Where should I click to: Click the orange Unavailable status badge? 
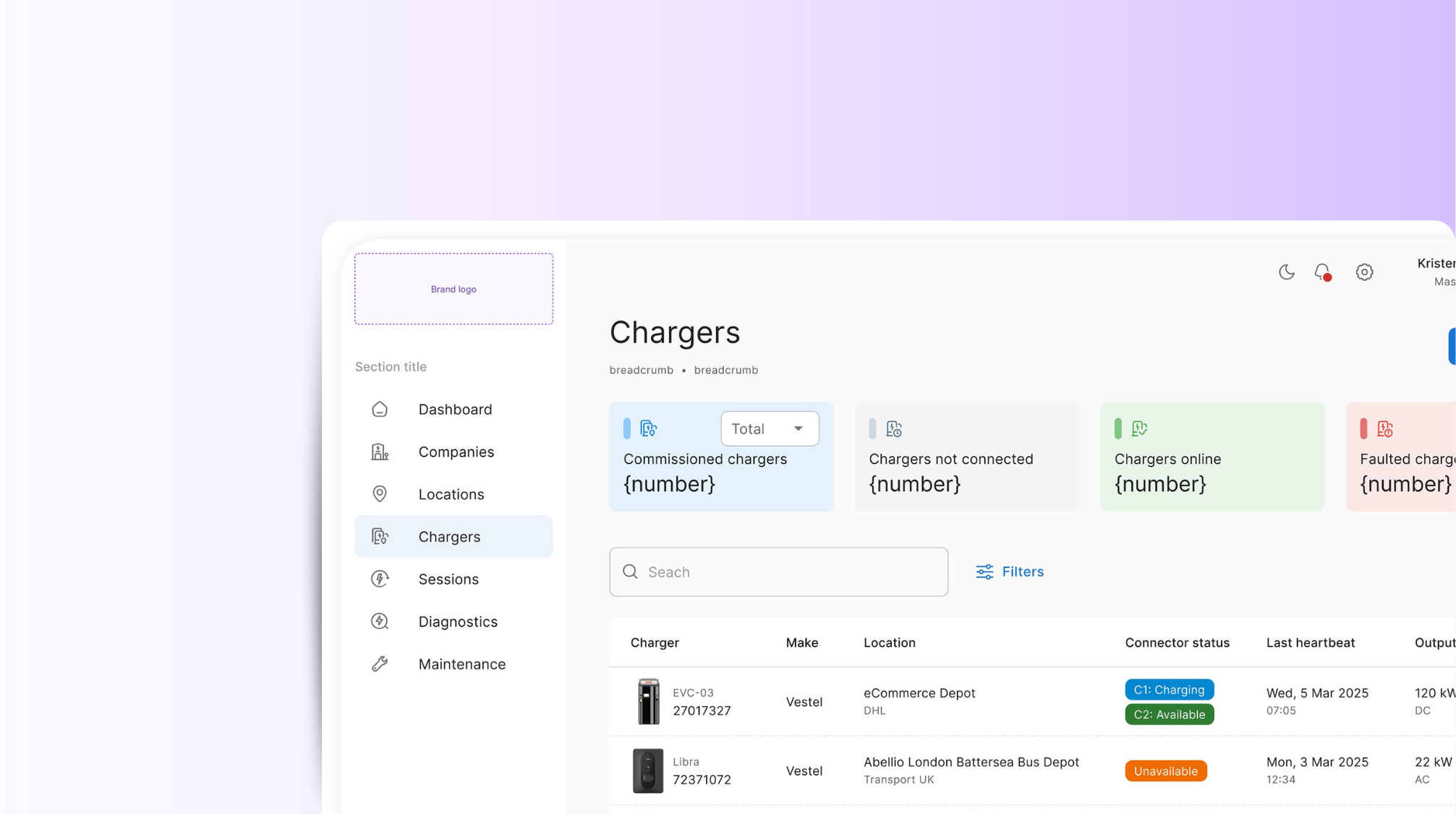pyautogui.click(x=1165, y=771)
